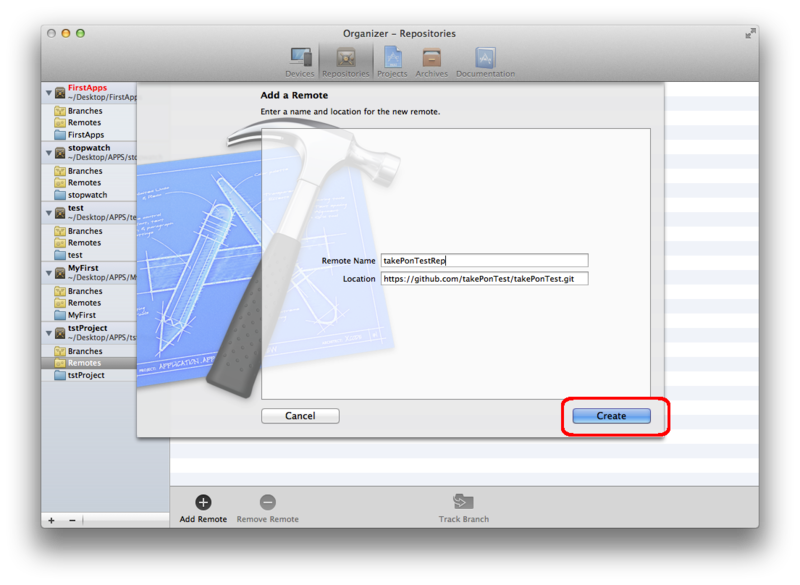Click the Track Branch icon
The width and height of the screenshot is (800, 585).
tap(463, 502)
